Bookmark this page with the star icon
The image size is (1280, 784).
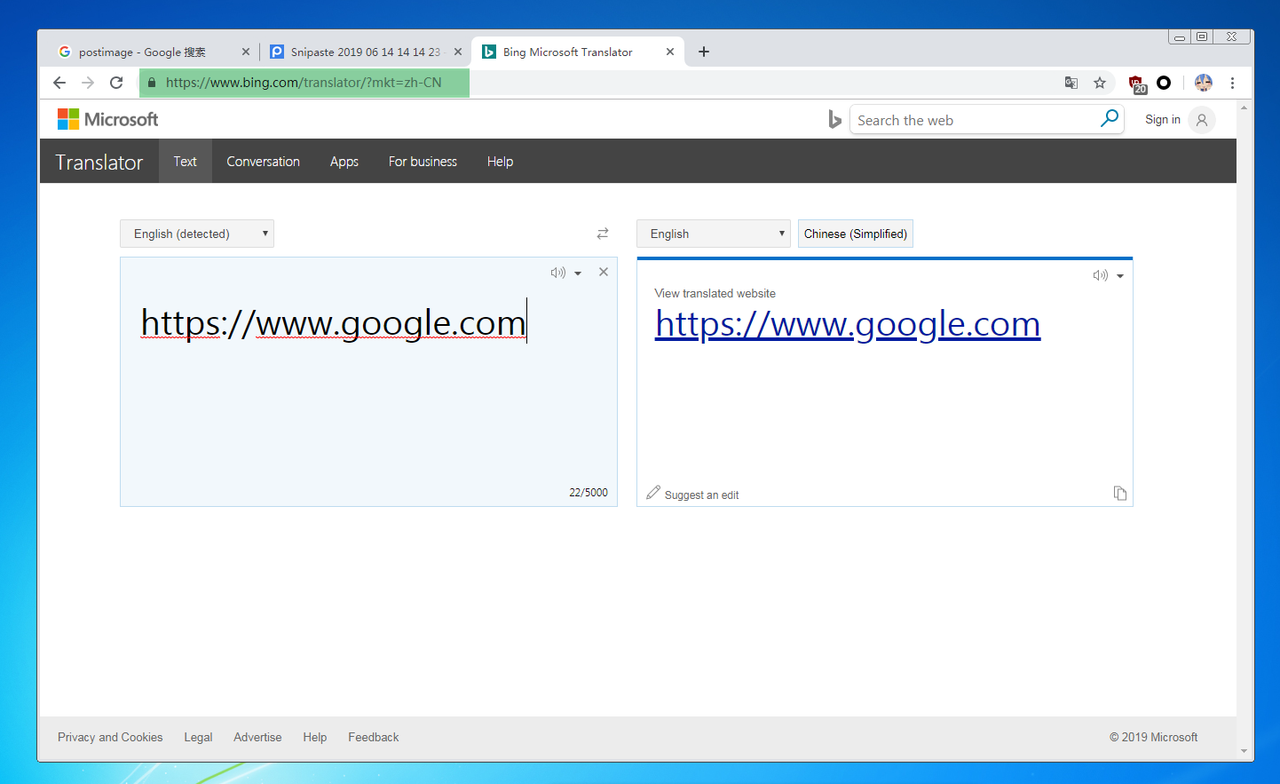[1100, 83]
